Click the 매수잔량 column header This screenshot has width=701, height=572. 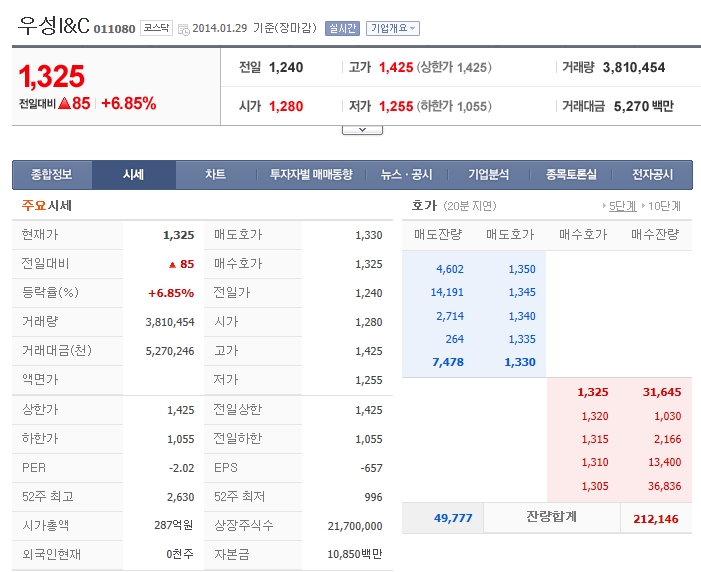point(655,234)
